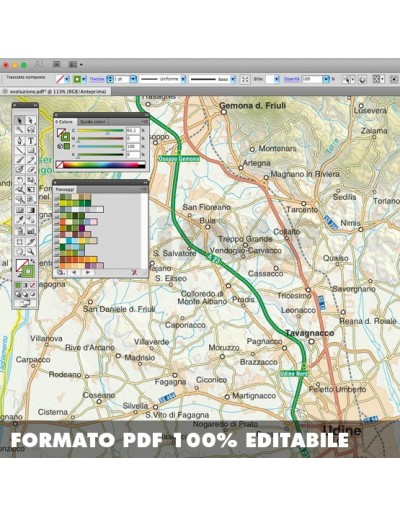Open the Colore panel options menu
Screen dimensions: 400x517
tap(145, 122)
